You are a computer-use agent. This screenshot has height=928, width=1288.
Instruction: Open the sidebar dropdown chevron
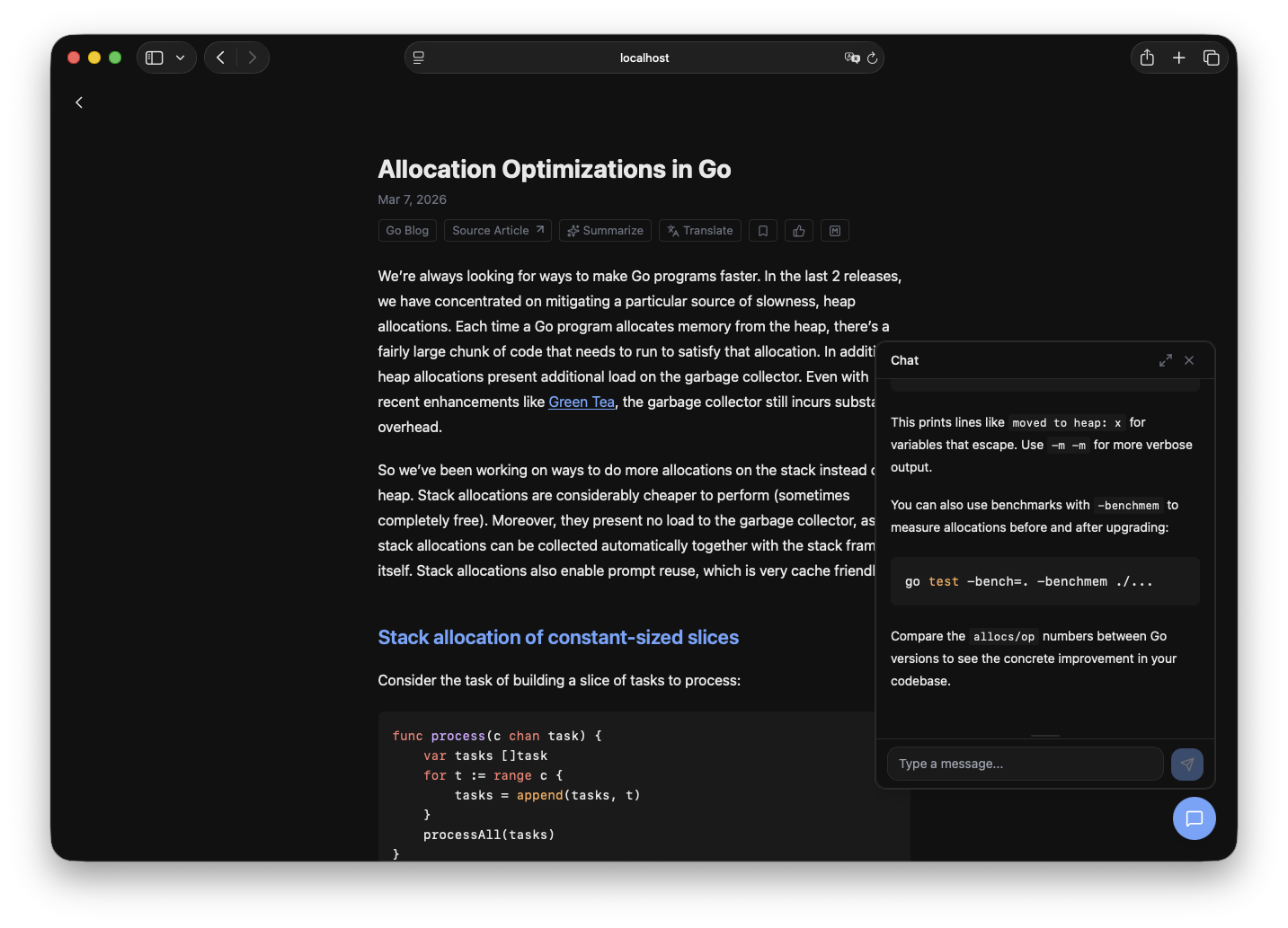click(x=180, y=57)
